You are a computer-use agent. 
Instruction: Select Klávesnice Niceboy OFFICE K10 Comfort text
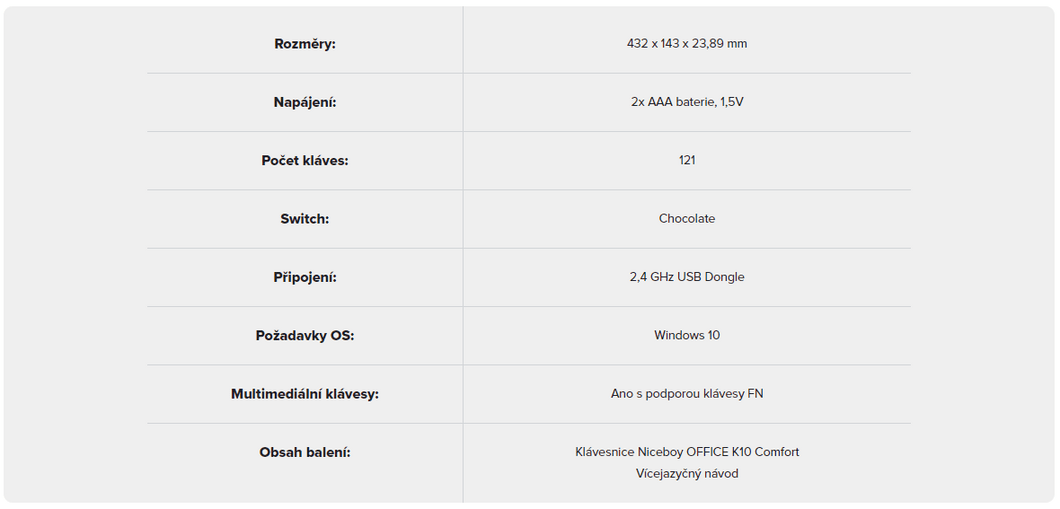(687, 452)
